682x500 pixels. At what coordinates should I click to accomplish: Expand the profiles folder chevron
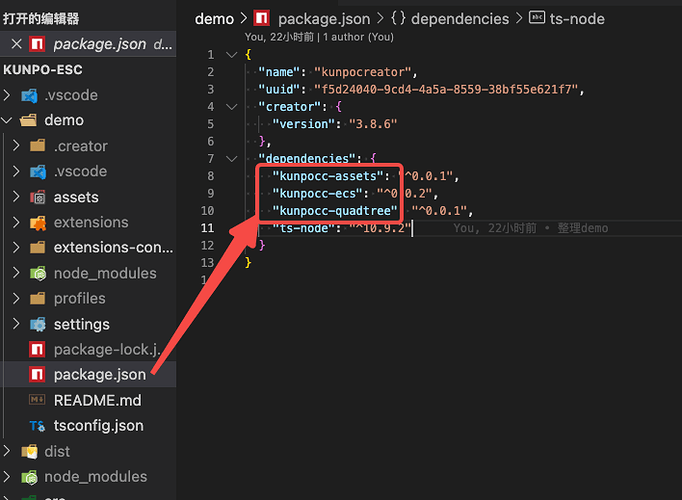coord(16,299)
